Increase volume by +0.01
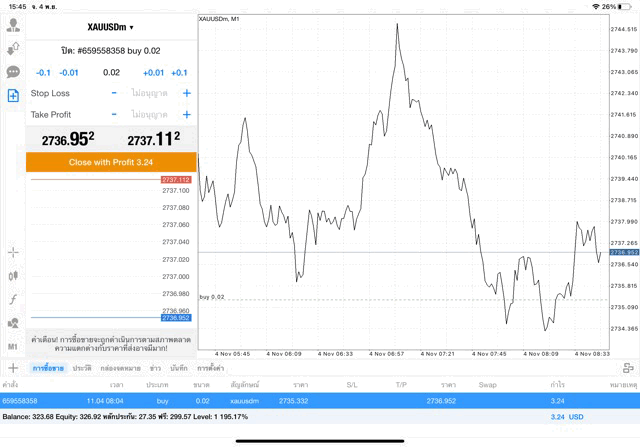Viewport: 640px width, 447px height. 153,73
